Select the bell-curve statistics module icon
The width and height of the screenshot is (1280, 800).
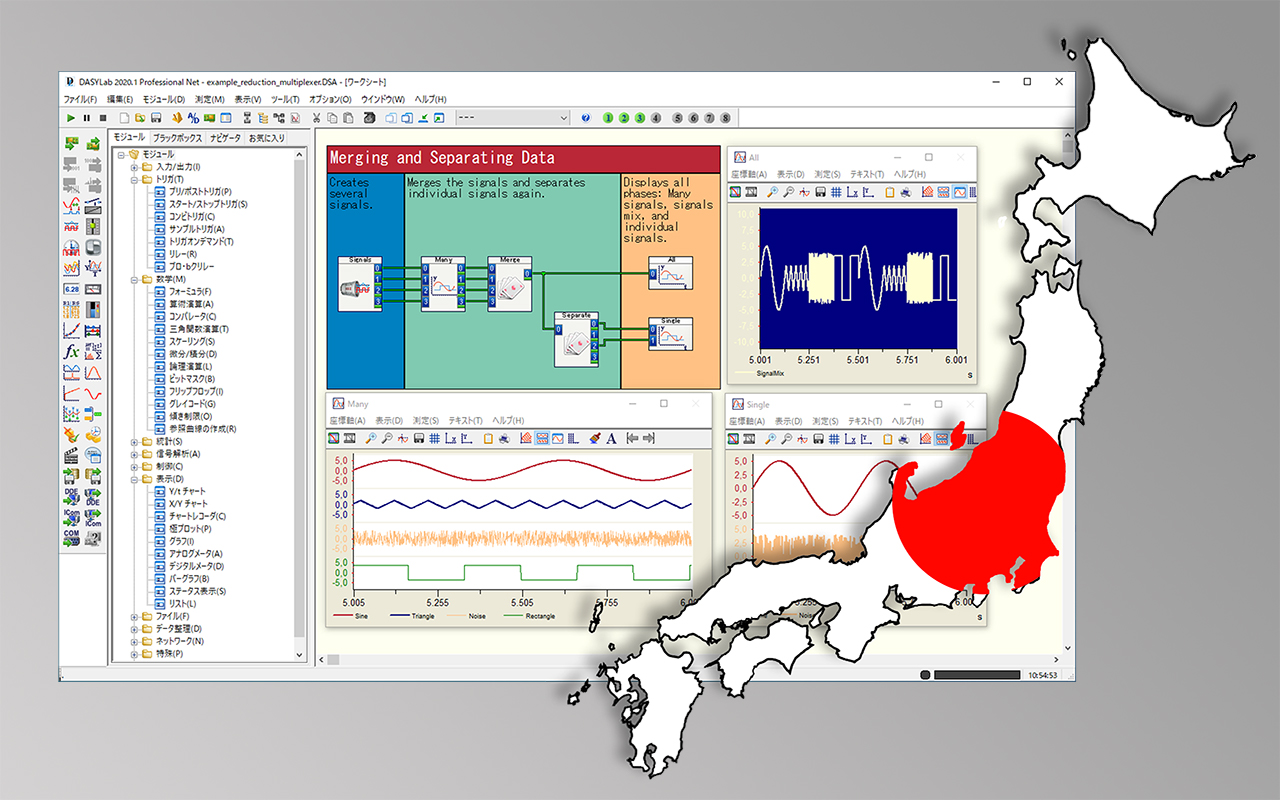pyautogui.click(x=93, y=372)
